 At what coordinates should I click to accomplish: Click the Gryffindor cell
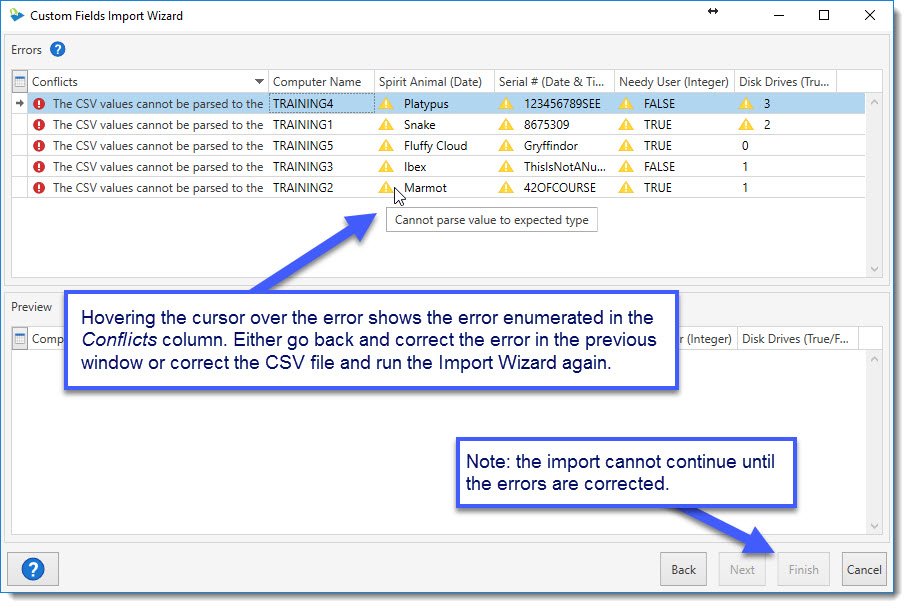554,145
